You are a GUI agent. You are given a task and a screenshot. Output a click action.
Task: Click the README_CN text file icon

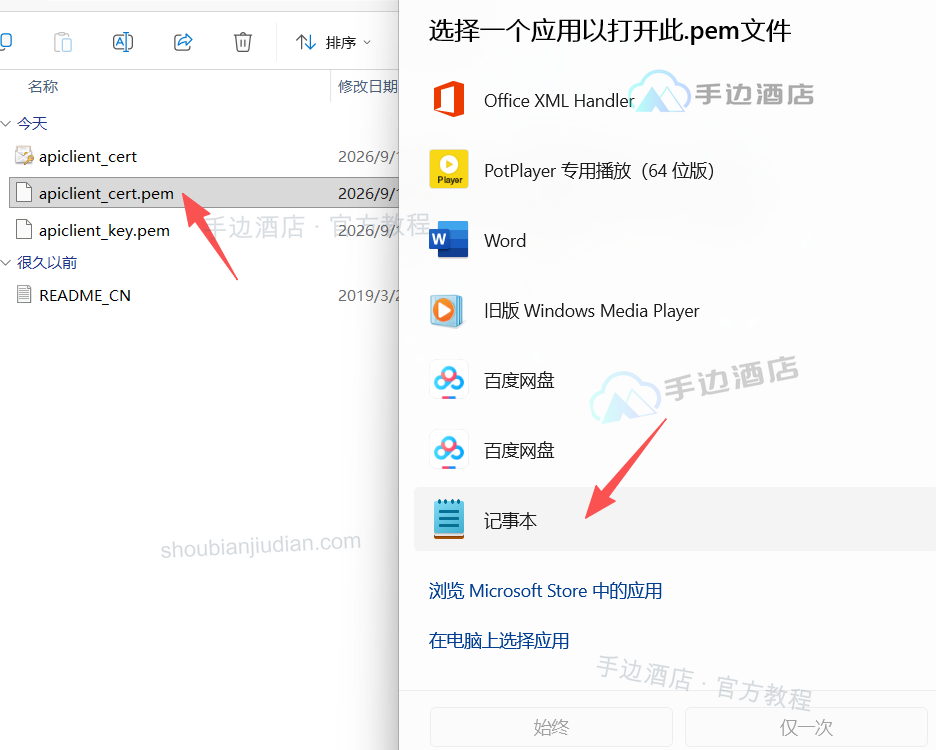tap(24, 294)
